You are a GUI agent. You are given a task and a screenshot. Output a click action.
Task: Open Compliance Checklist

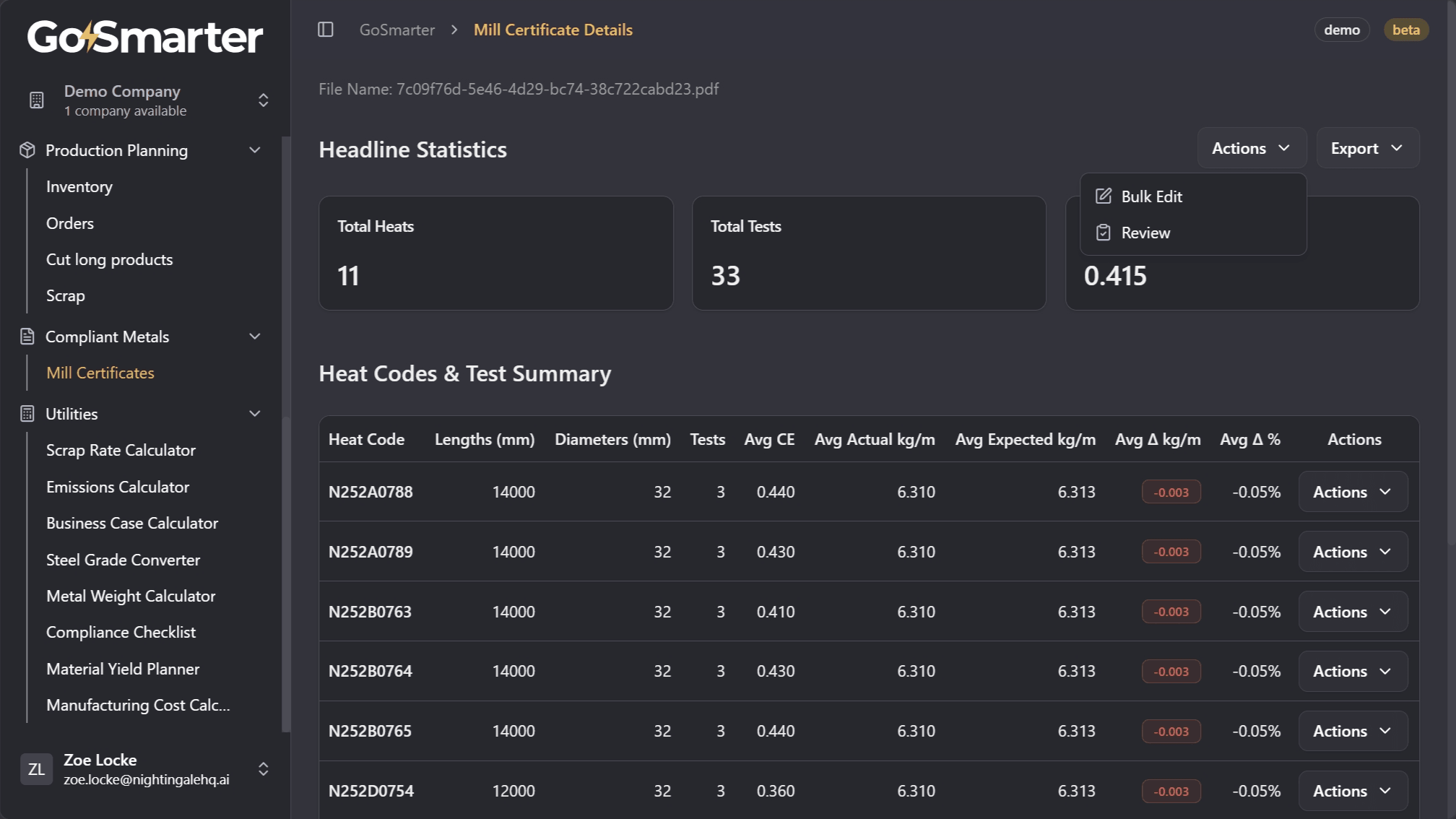[x=121, y=632]
